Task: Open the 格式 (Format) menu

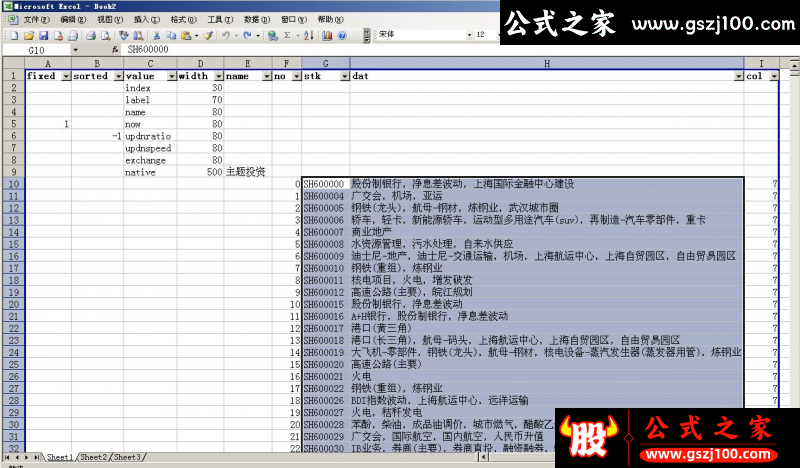Action: pos(184,19)
